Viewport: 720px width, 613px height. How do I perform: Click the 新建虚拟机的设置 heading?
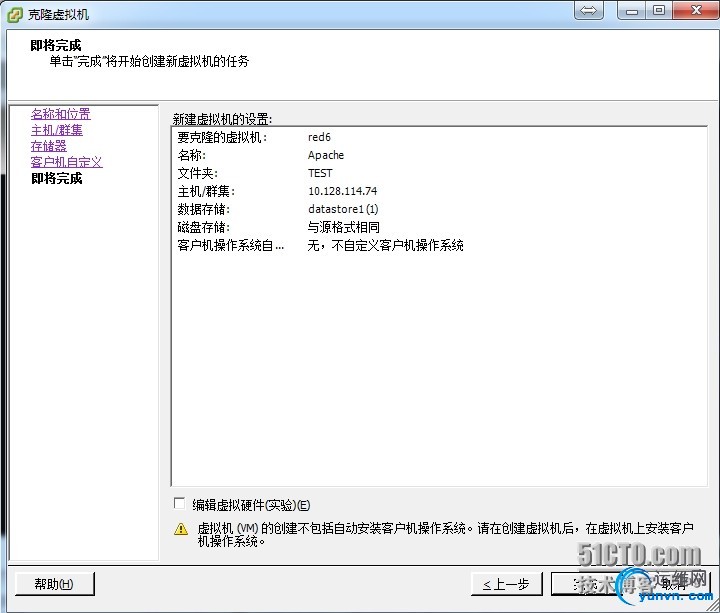(222, 119)
